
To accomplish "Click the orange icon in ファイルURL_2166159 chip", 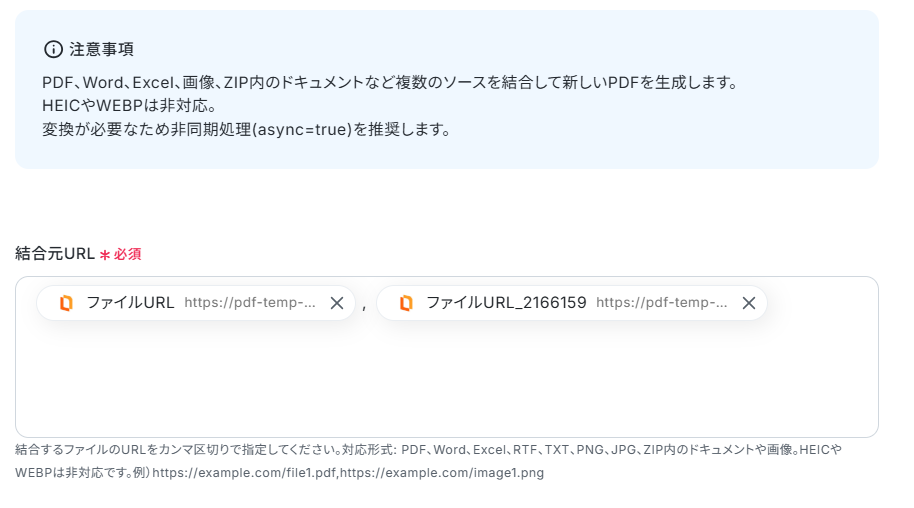I will [x=406, y=303].
